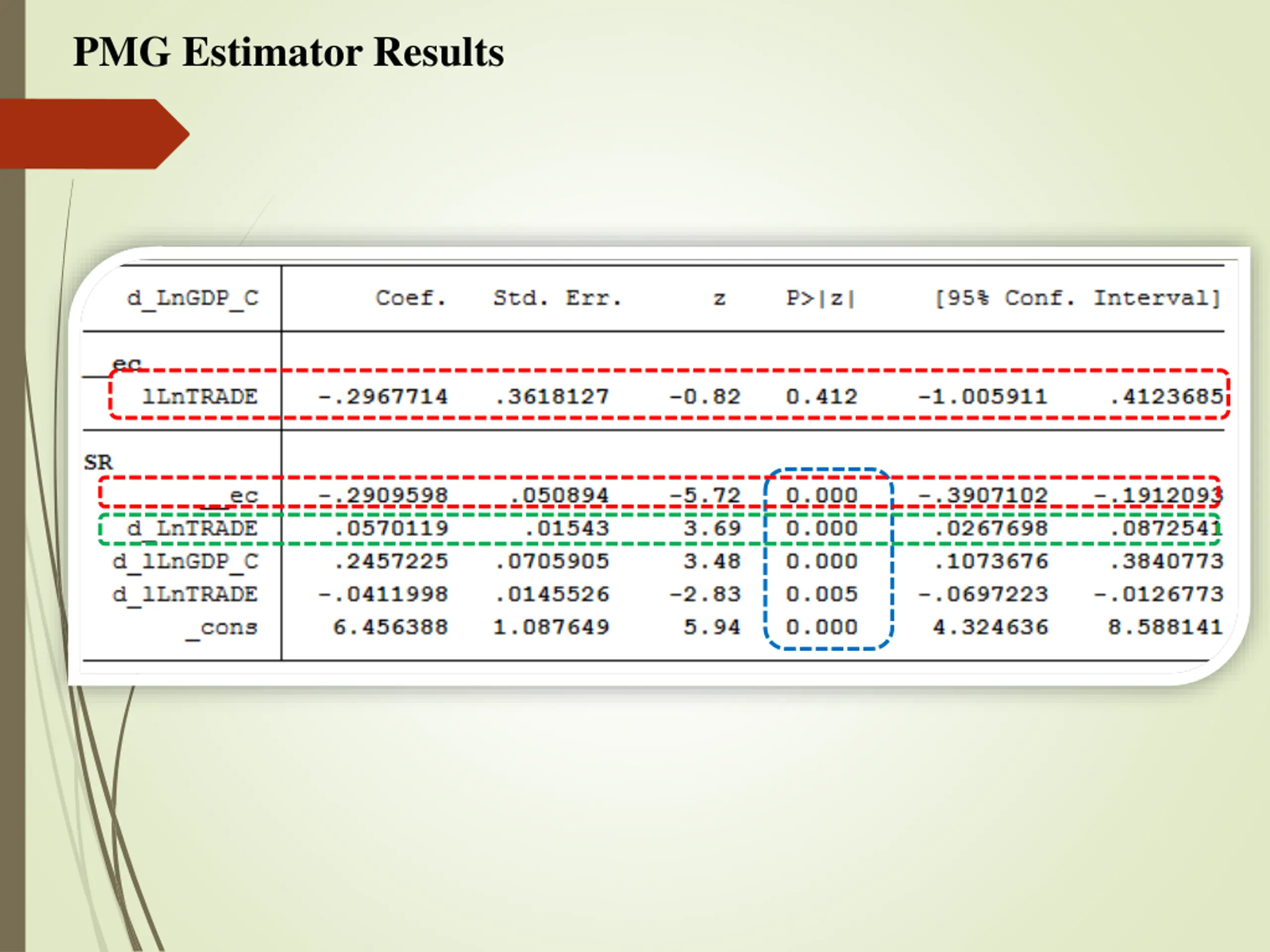Click the z value -5.72
Viewport: 1270px width, 952px height.
pos(705,495)
